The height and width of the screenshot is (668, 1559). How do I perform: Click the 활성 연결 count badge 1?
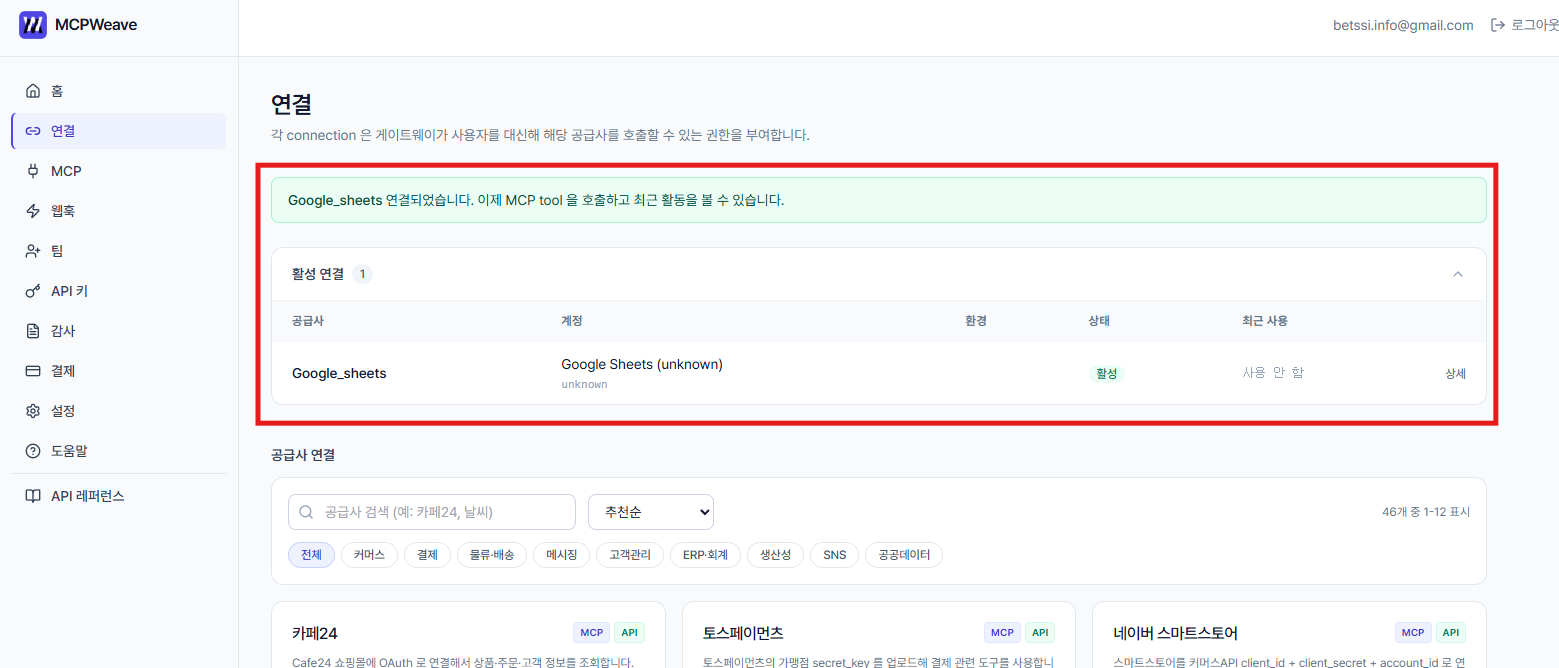click(362, 274)
